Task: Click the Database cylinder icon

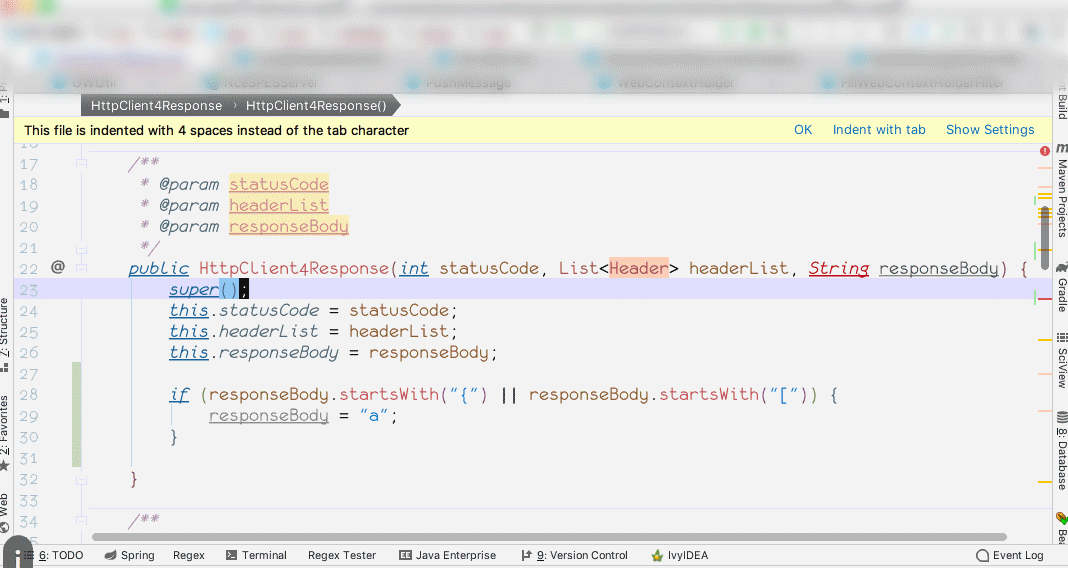Action: [x=1061, y=416]
